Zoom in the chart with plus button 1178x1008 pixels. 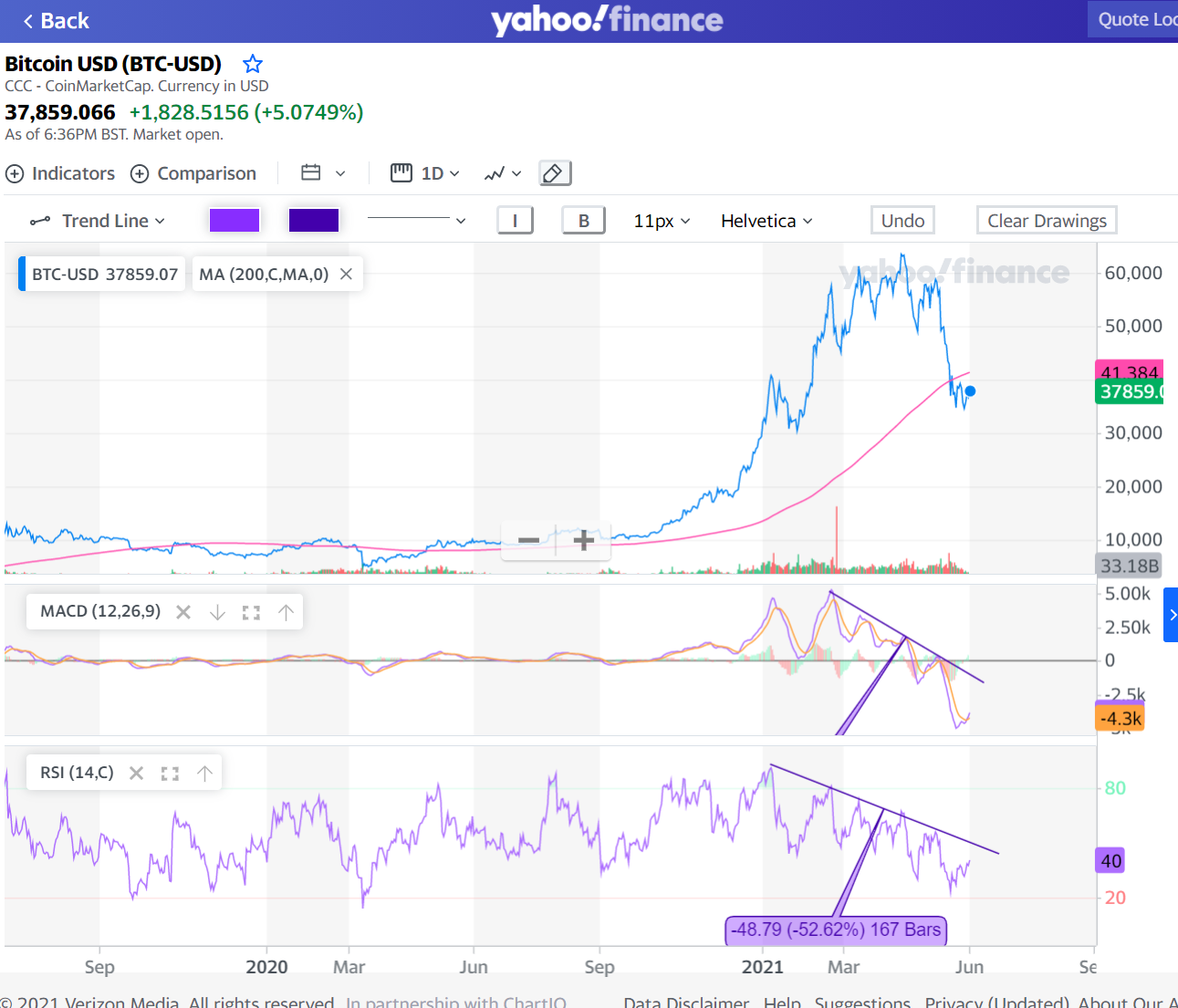(x=584, y=541)
